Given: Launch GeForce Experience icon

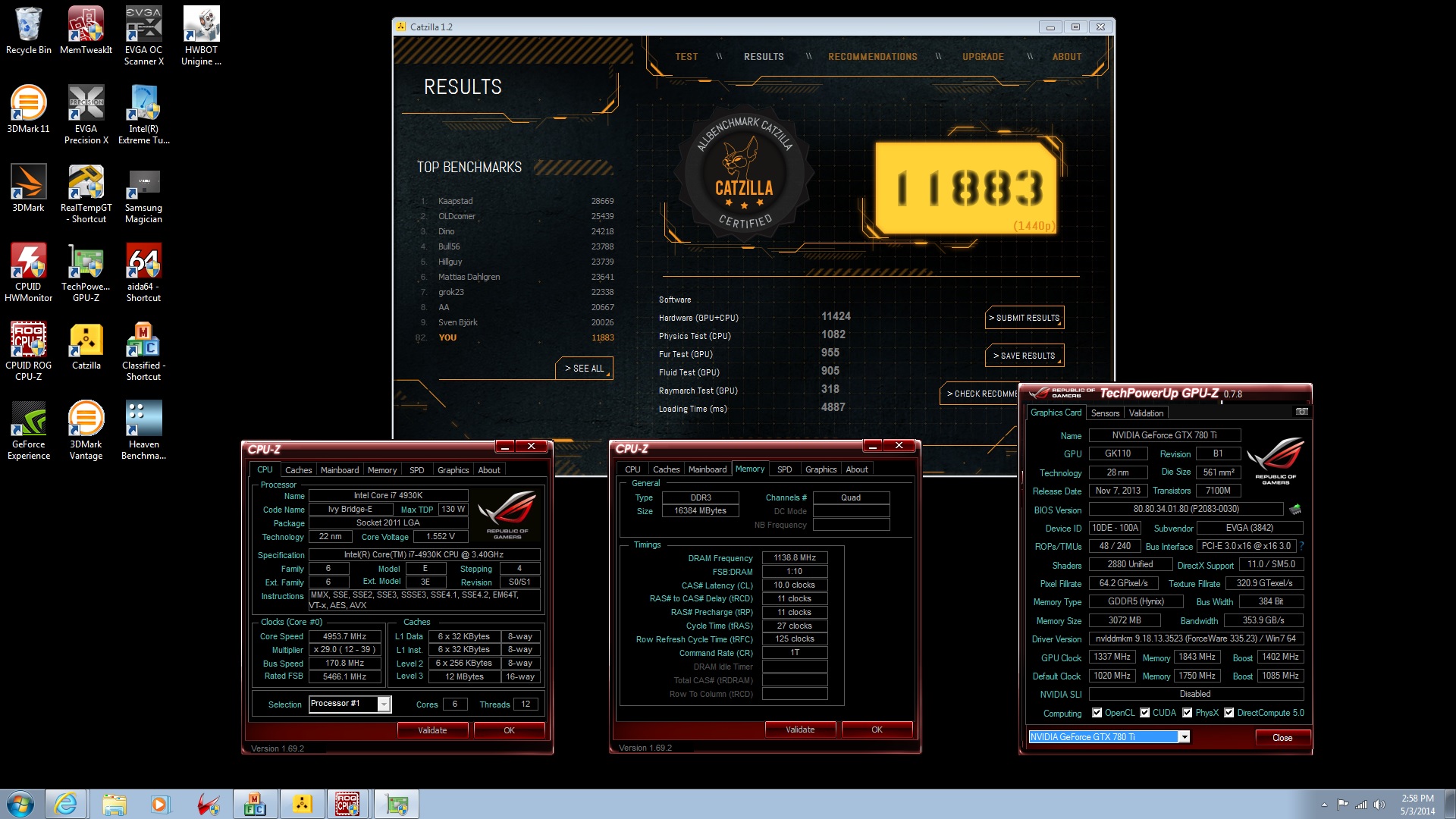Looking at the screenshot, I should [28, 431].
